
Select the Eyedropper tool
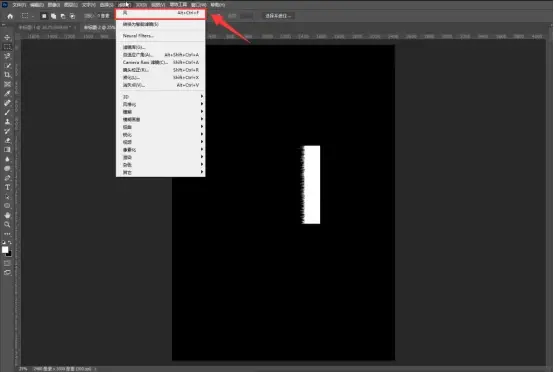[x=7, y=93]
